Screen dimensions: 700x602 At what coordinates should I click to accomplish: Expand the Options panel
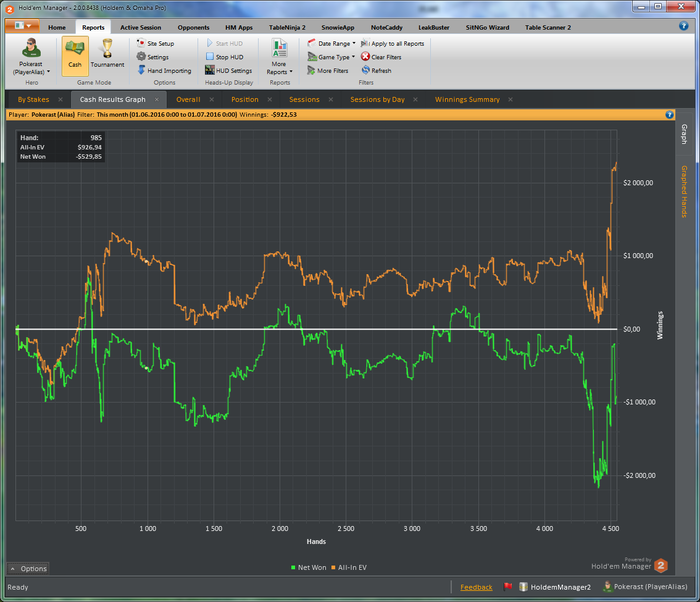click(29, 569)
